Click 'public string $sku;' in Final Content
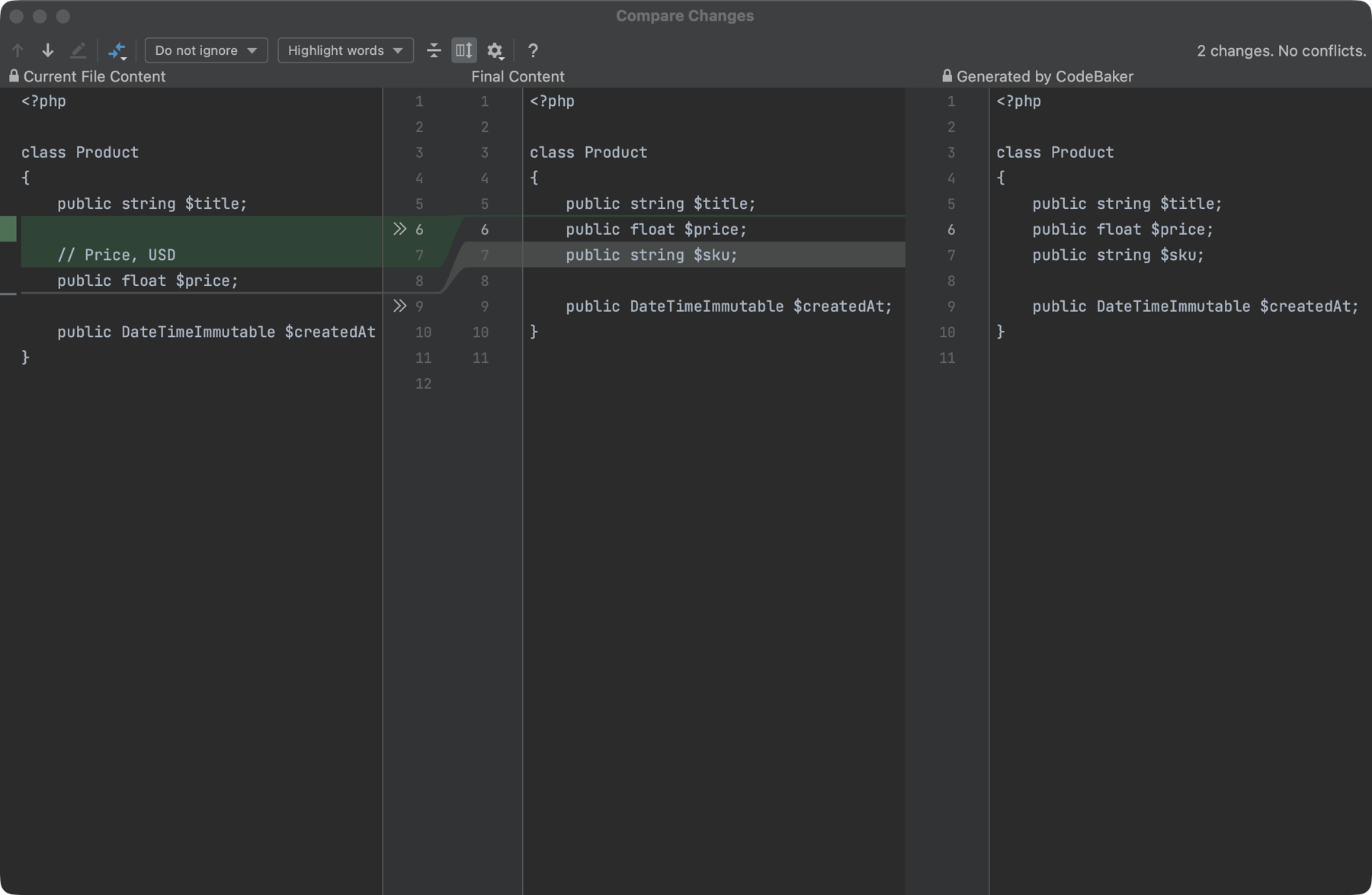The height and width of the screenshot is (895, 1372). point(652,255)
